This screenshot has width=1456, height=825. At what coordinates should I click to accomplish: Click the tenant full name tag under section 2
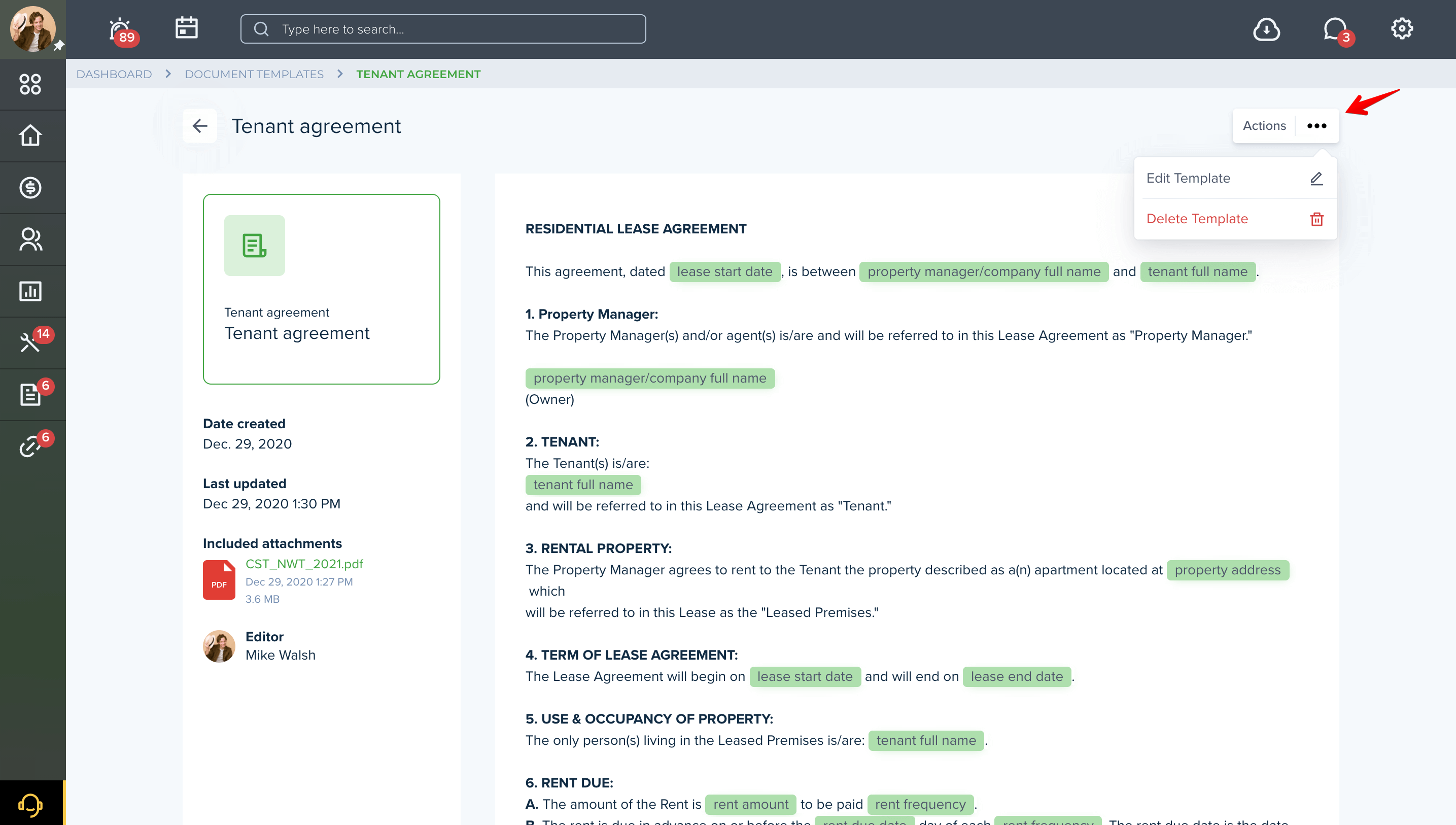pos(583,485)
